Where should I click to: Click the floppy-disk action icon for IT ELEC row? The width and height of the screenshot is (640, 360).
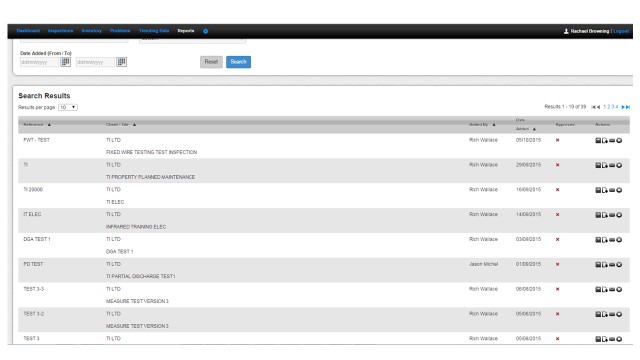click(598, 215)
